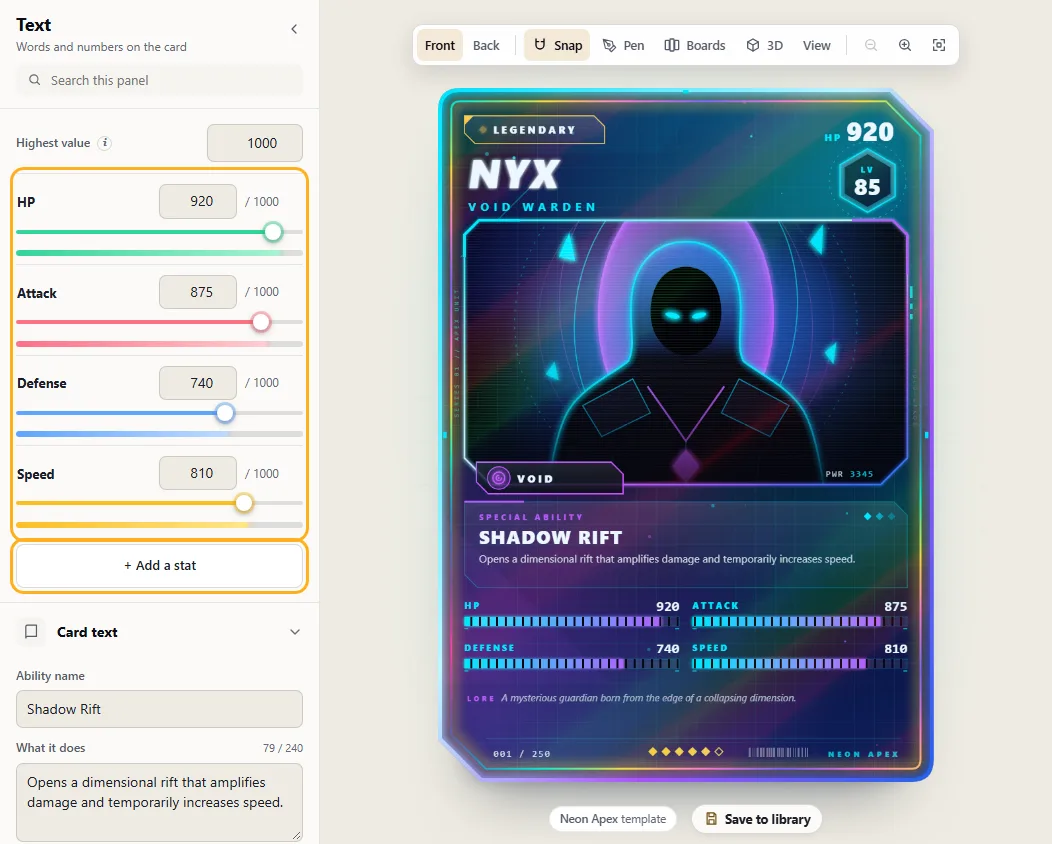Click the Boards map icon
Viewport: 1052px width, 844px height.
click(672, 45)
